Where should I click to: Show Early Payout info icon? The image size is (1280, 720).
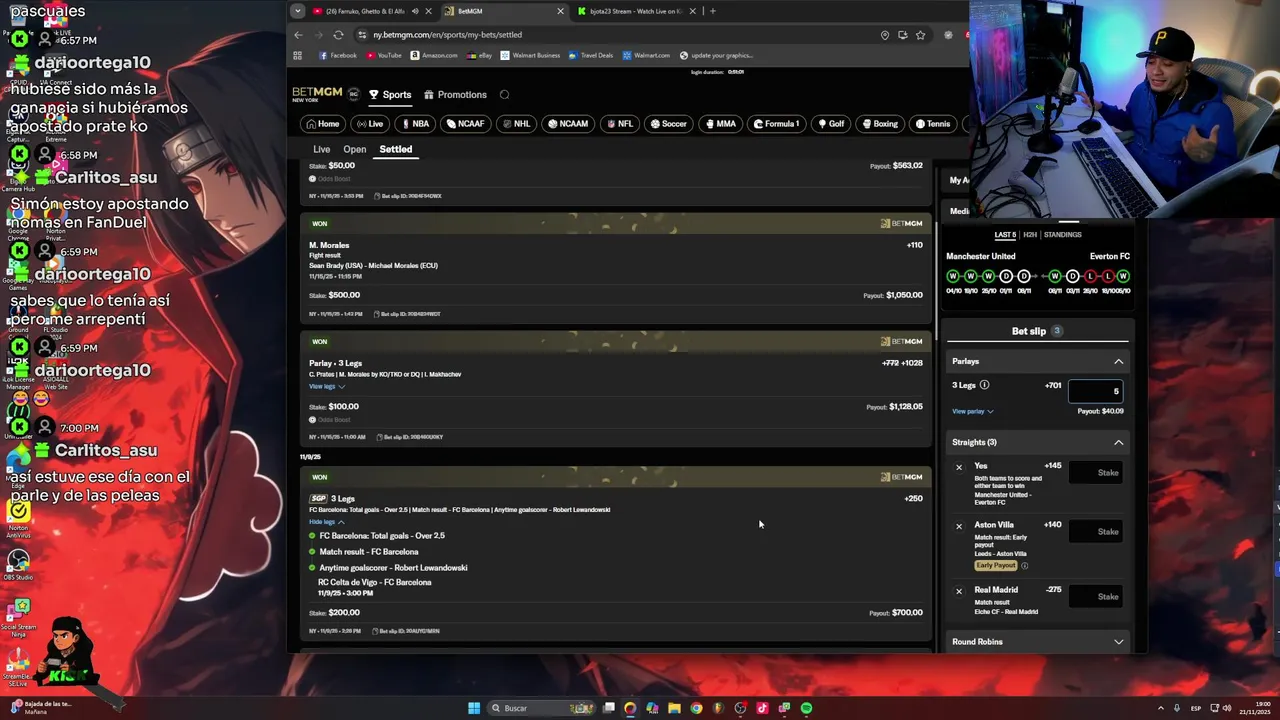1024,566
